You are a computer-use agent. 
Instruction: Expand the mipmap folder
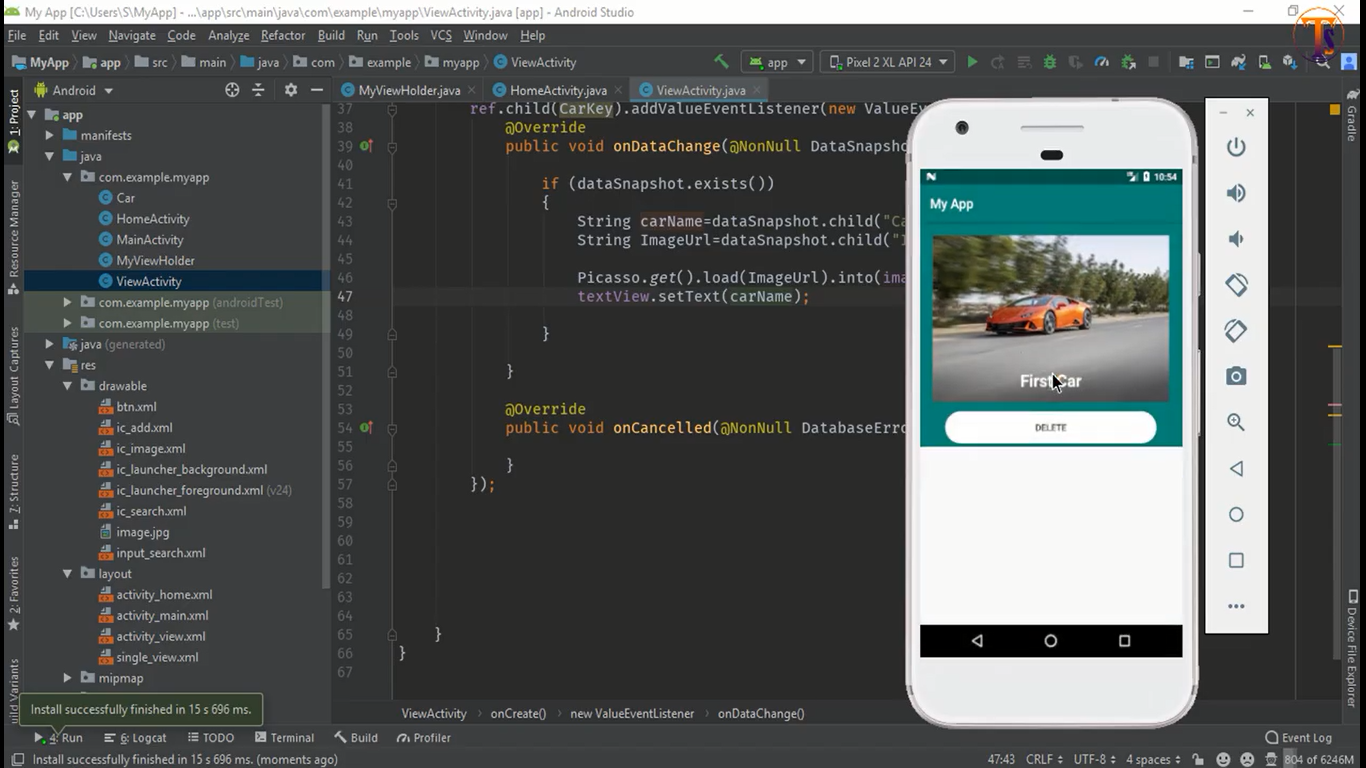click(67, 678)
